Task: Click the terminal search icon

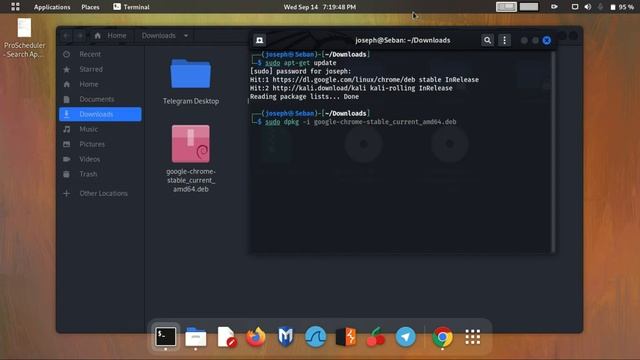Action: point(487,40)
